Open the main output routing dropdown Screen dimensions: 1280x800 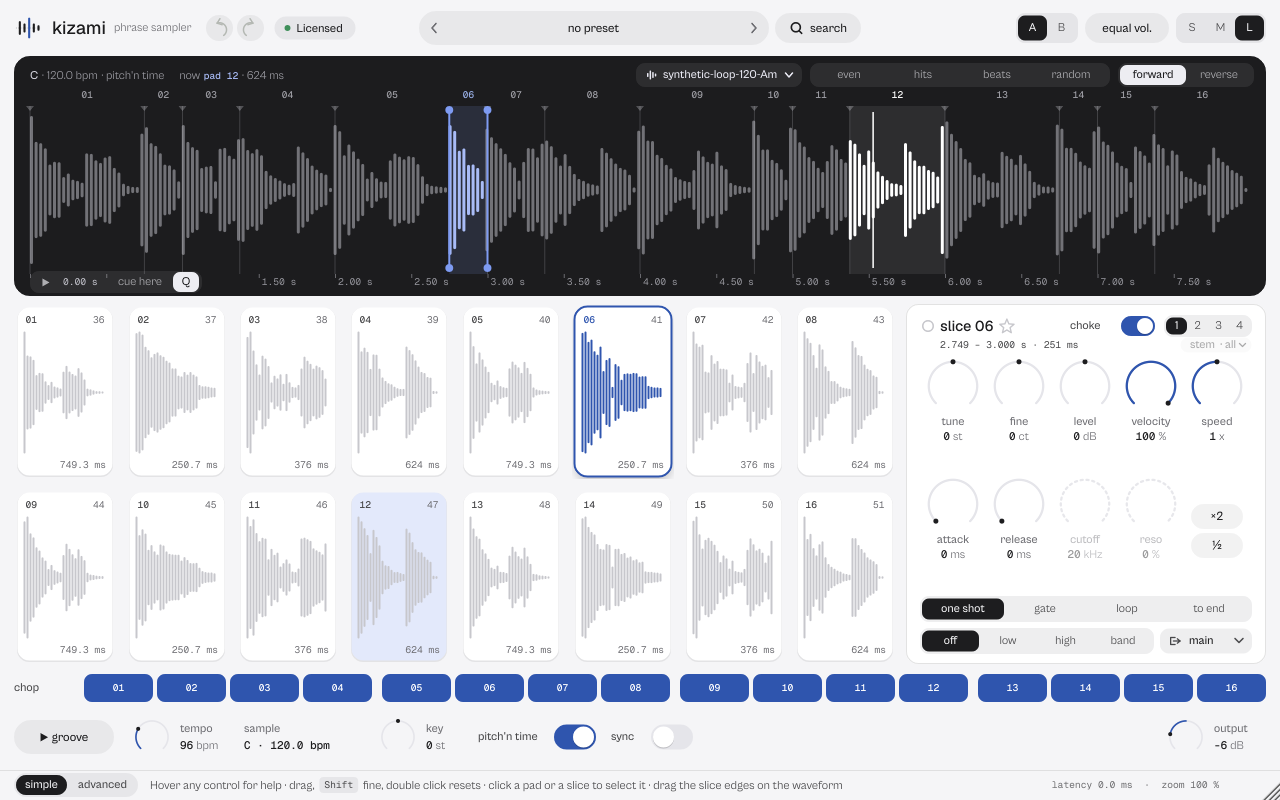pos(1206,641)
